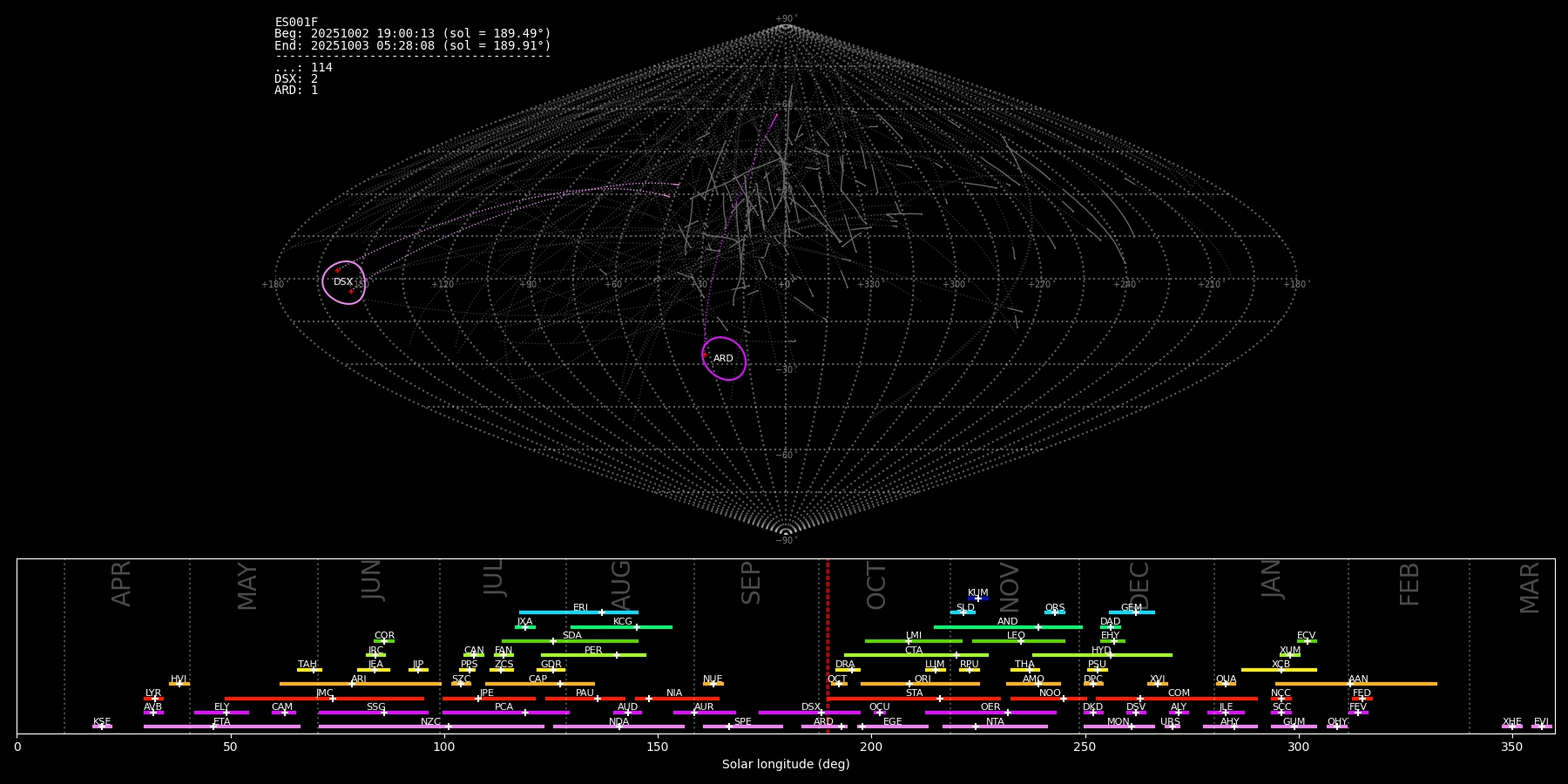Select the DRA shower label

845,665
